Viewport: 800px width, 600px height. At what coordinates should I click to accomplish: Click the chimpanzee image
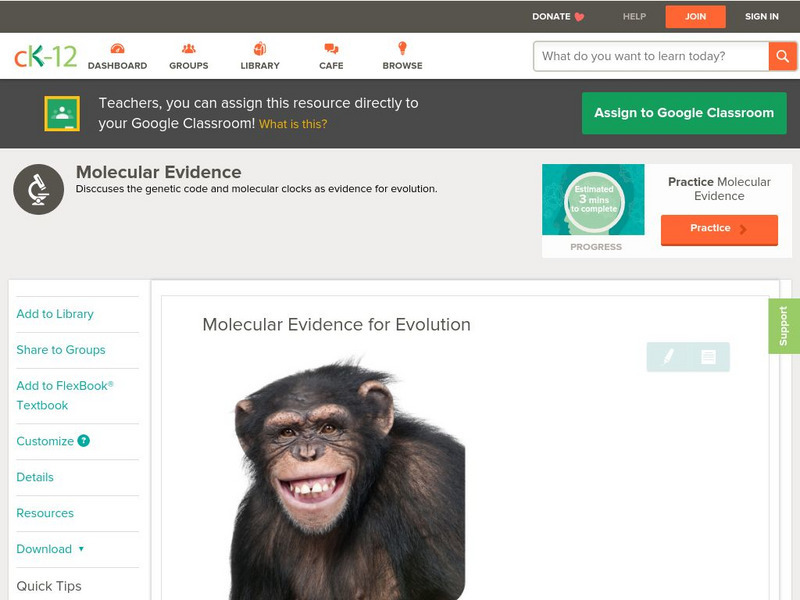point(349,478)
